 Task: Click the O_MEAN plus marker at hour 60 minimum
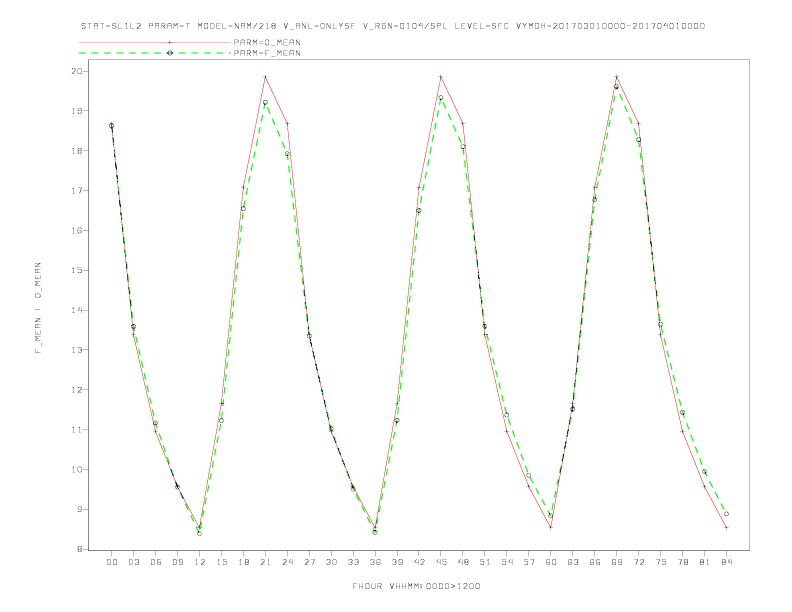[x=551, y=527]
